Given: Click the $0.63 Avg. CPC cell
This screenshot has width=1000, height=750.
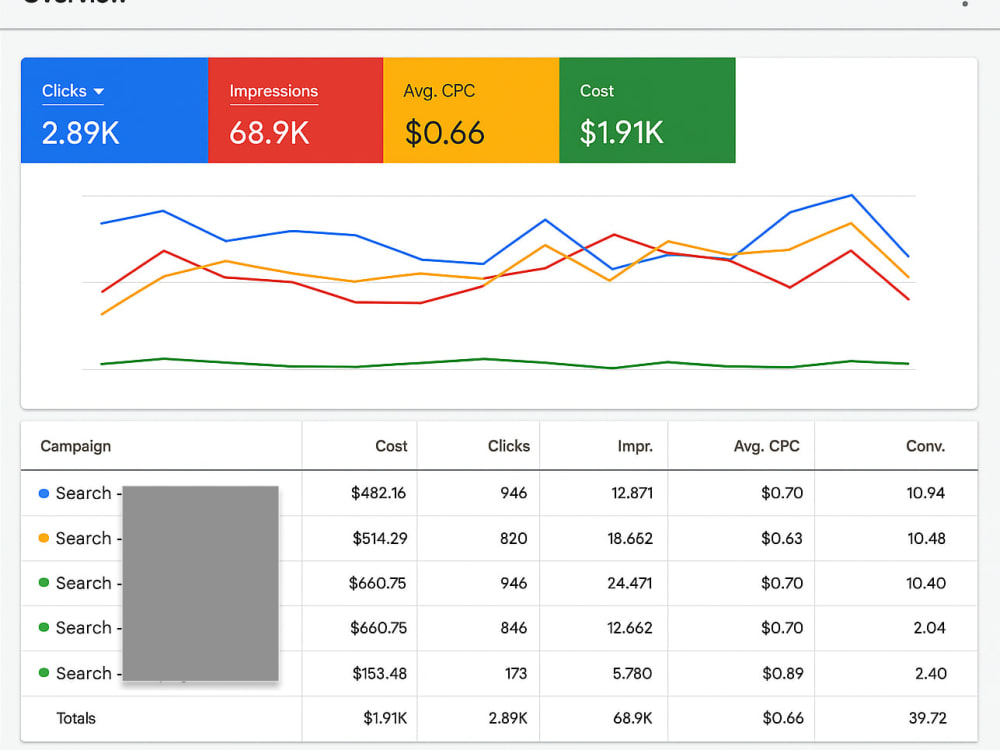Looking at the screenshot, I should [782, 538].
